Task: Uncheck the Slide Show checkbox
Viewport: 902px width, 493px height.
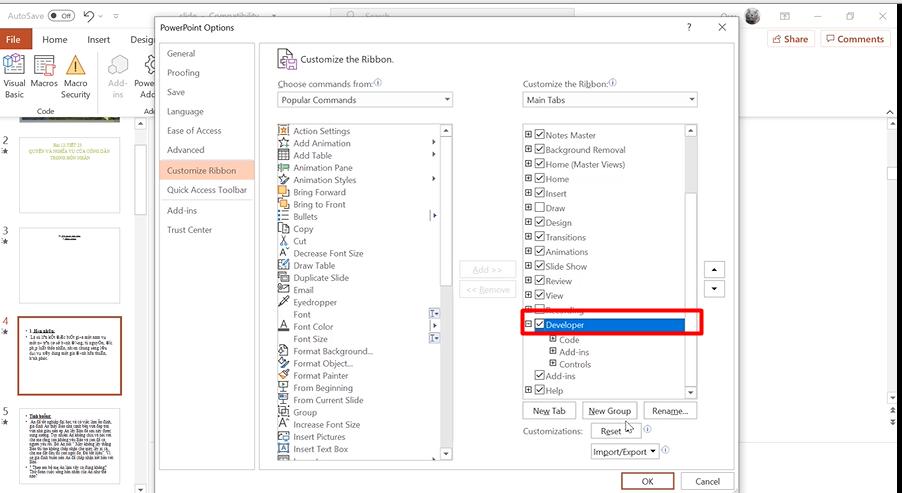Action: tap(539, 266)
